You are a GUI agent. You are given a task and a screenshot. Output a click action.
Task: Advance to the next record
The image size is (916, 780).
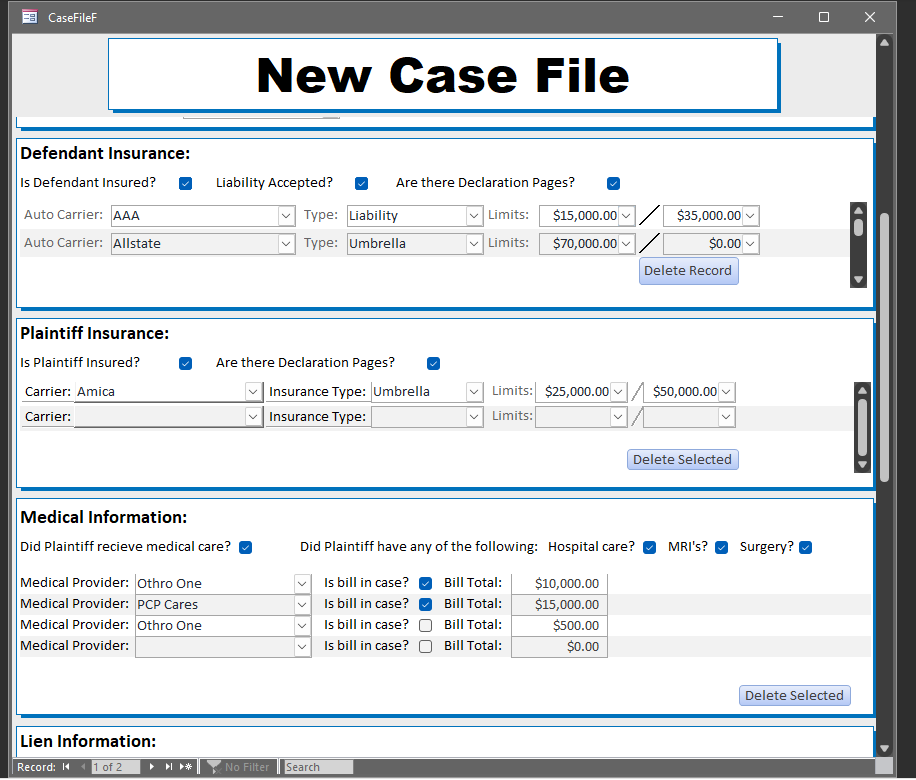coord(152,766)
